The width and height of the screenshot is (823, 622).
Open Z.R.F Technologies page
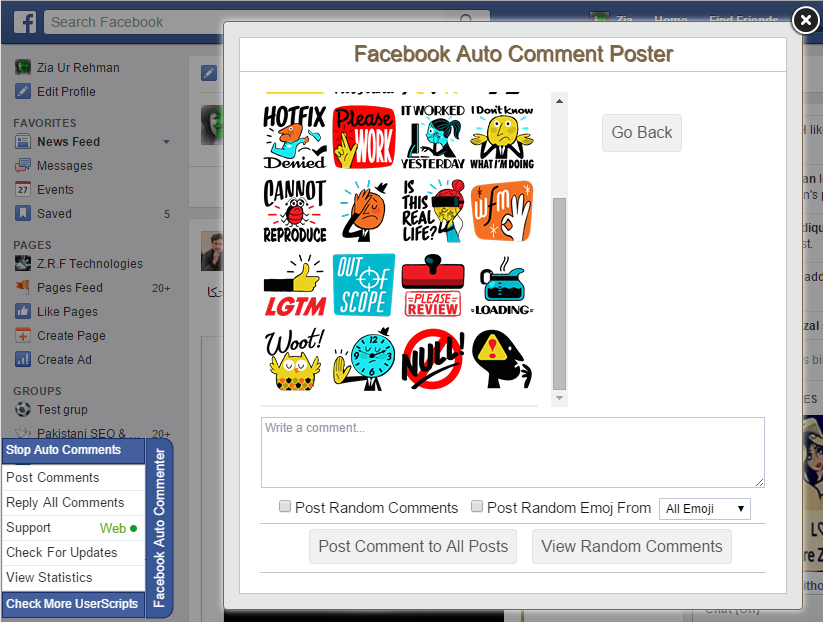pos(90,263)
